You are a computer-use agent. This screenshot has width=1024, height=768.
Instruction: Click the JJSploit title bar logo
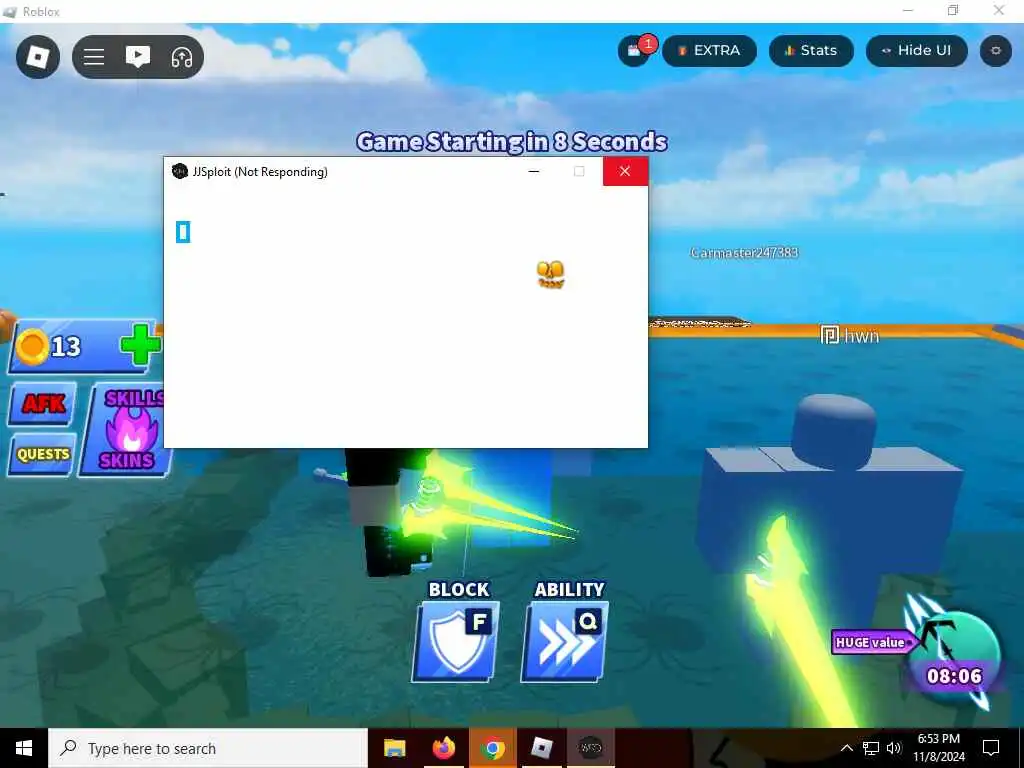pyautogui.click(x=180, y=172)
